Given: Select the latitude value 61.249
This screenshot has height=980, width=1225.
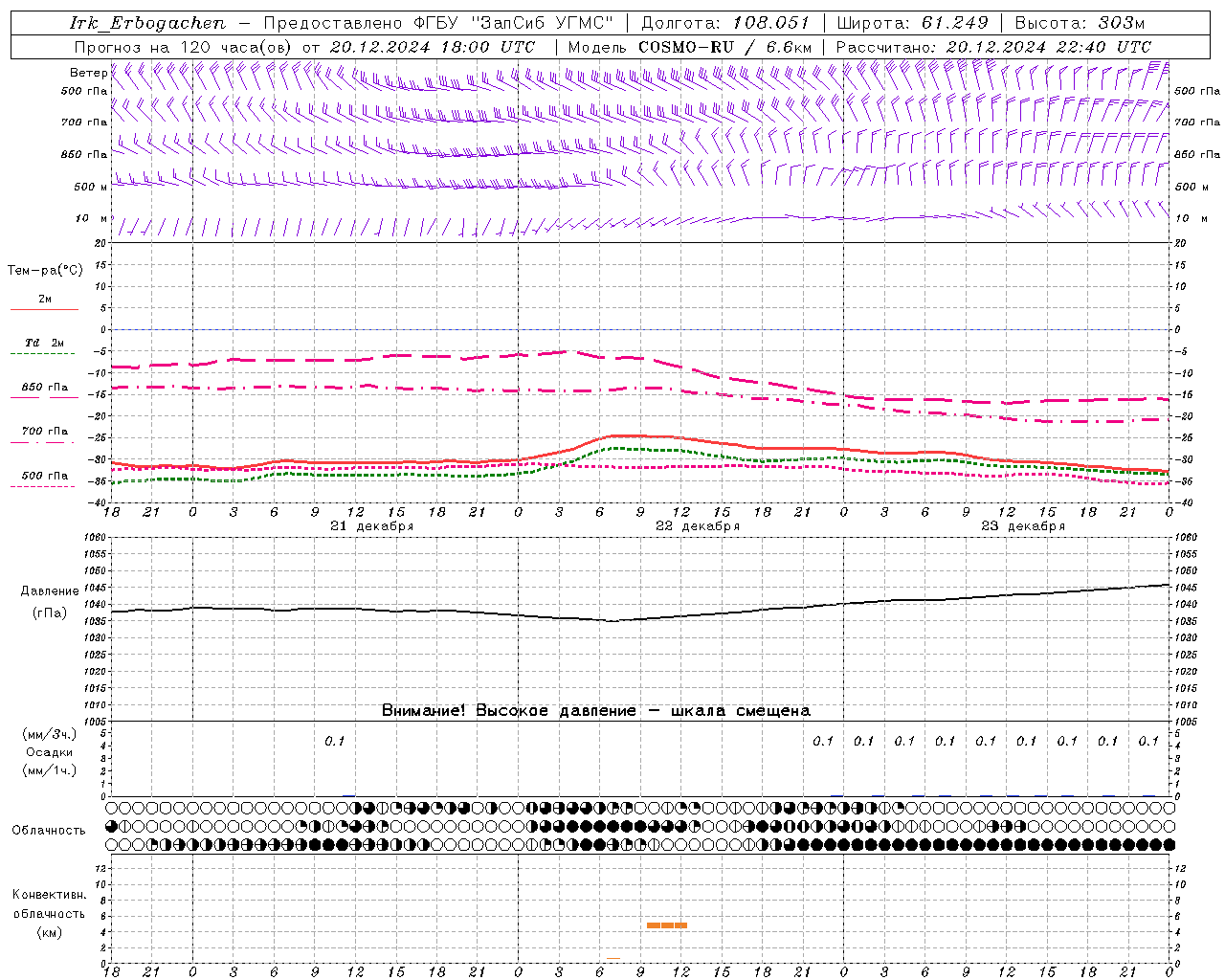Looking at the screenshot, I should pos(954,23).
